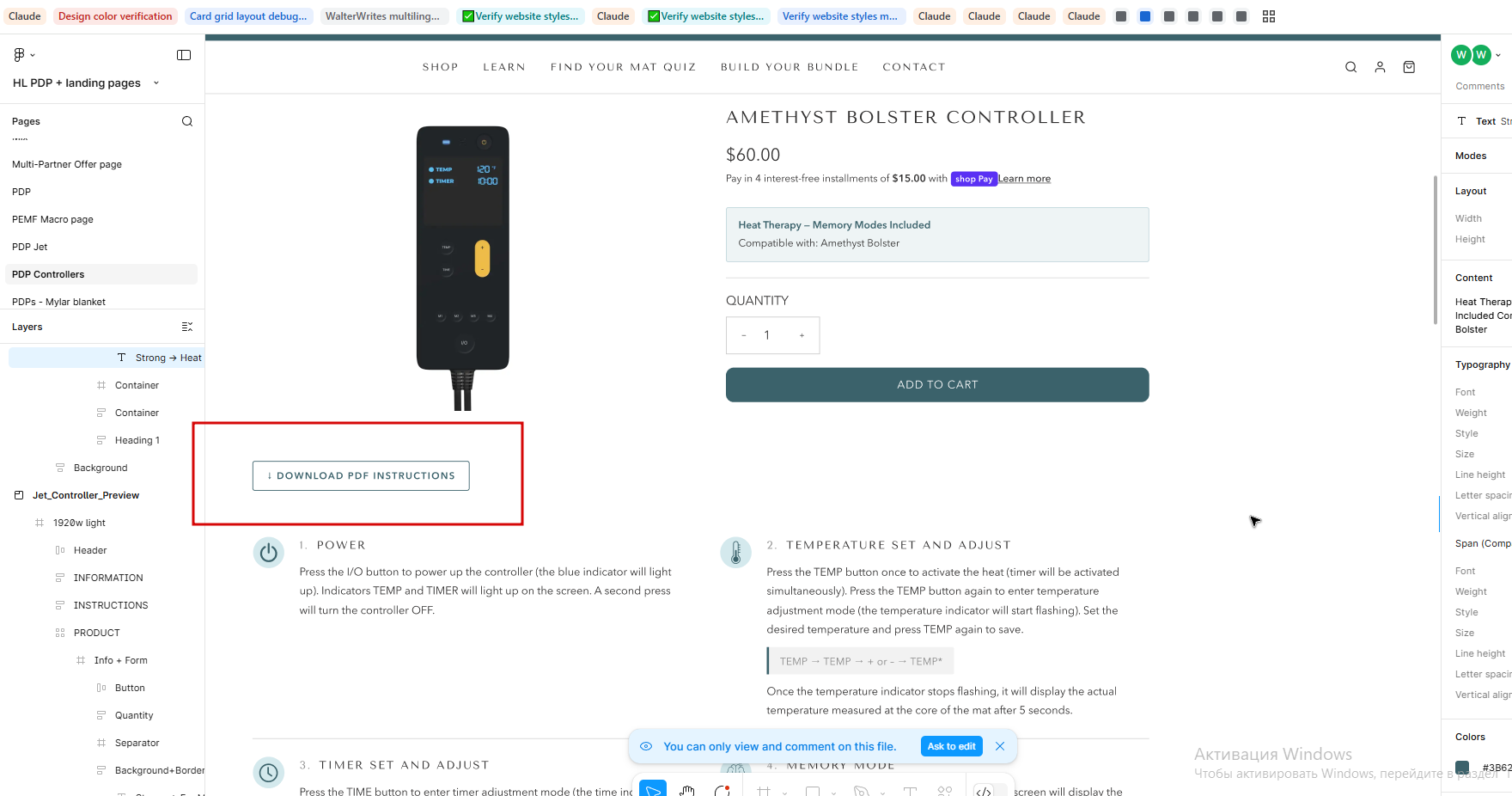This screenshot has height=796, width=1512.
Task: Collapse all layers in Layers panel
Action: coord(187,327)
